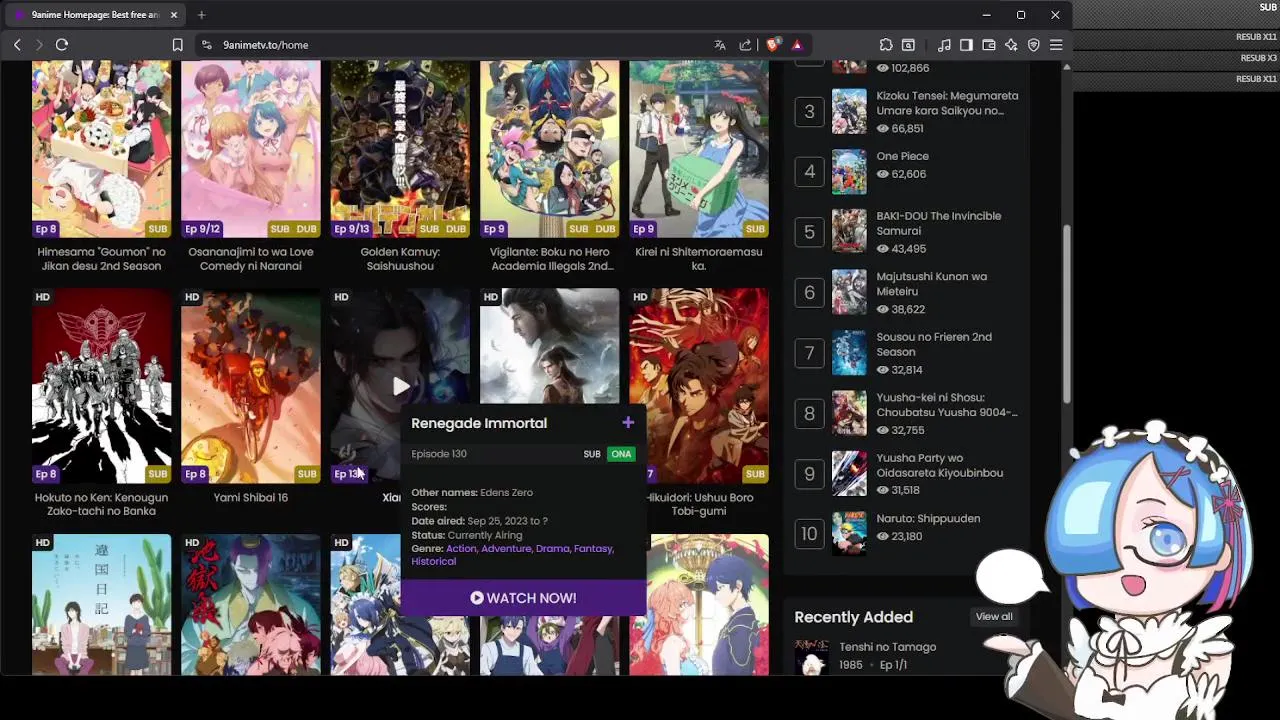Open Kizoku Tensei ranking entry
The height and width of the screenshot is (720, 1280).
[x=947, y=103]
